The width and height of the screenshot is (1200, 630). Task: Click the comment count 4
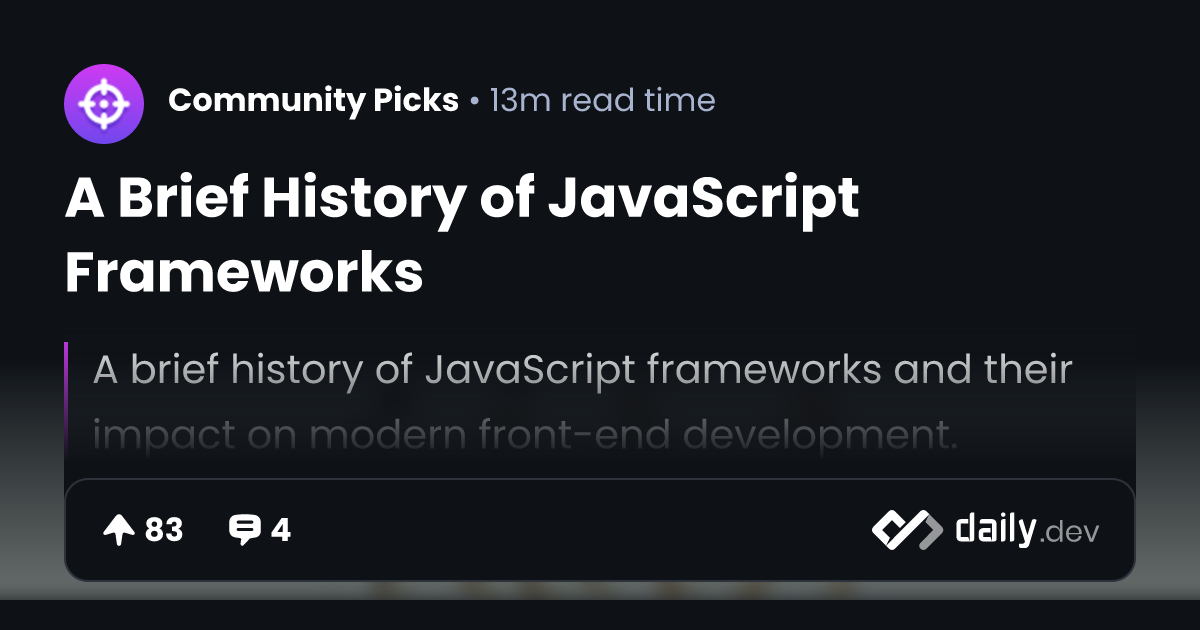281,530
